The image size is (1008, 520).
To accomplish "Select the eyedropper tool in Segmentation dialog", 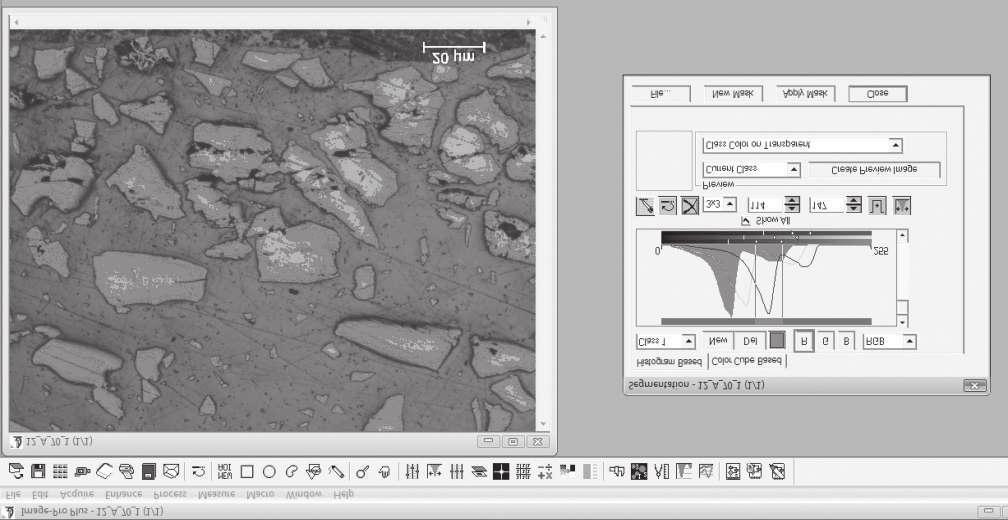I will point(645,206).
